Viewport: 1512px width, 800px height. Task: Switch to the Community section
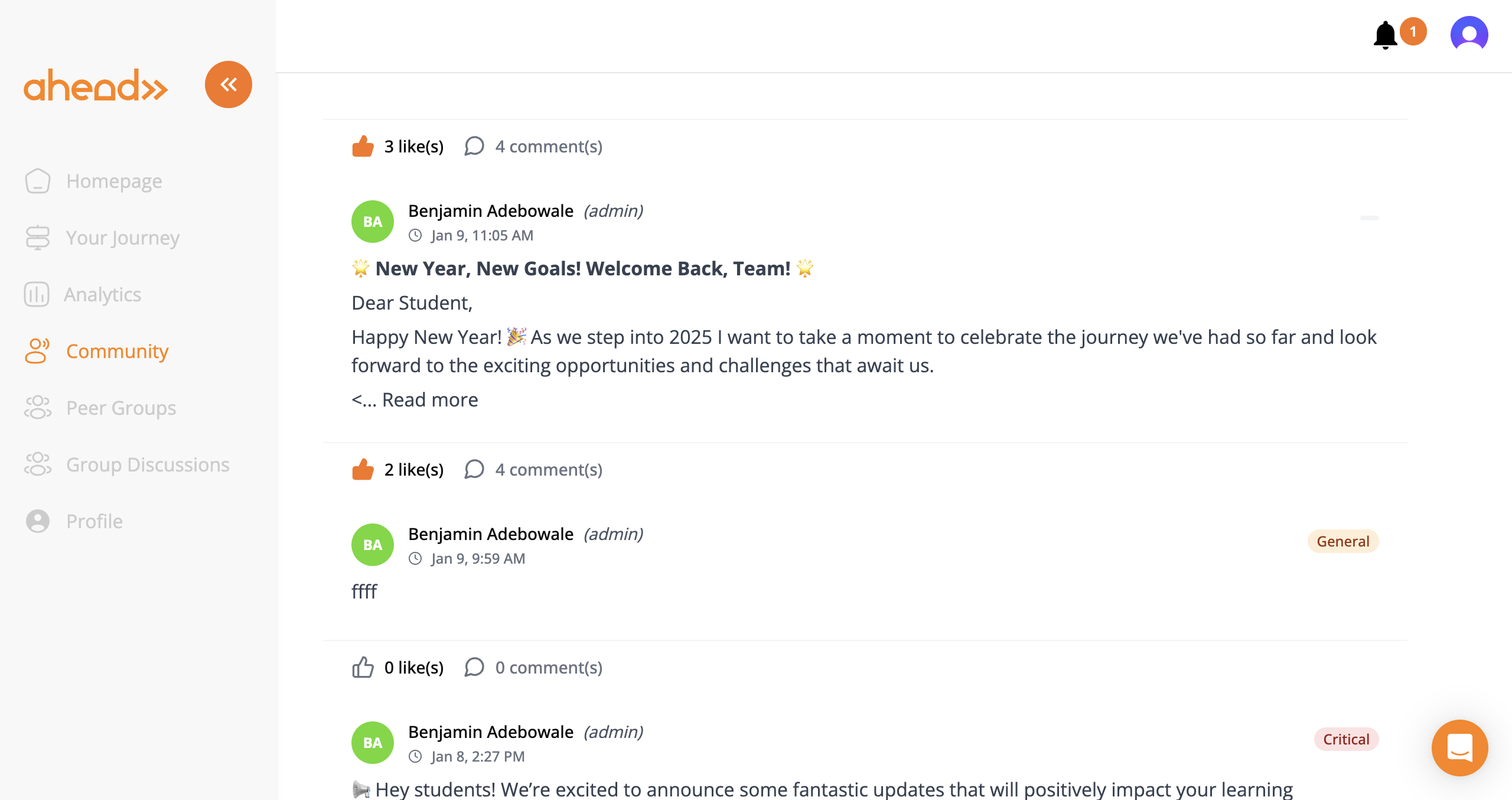116,351
